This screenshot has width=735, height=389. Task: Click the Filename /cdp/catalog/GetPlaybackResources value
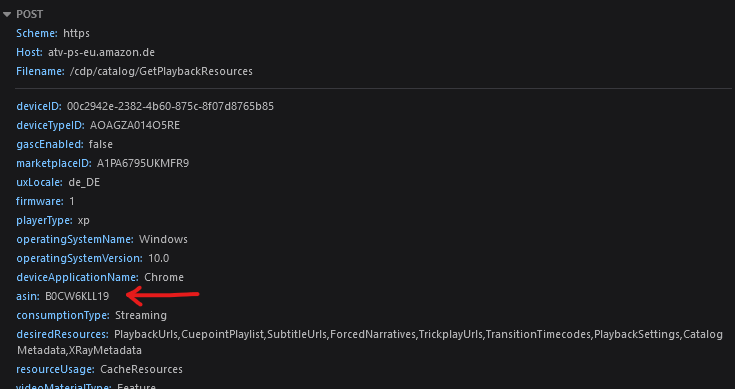pyautogui.click(x=161, y=71)
